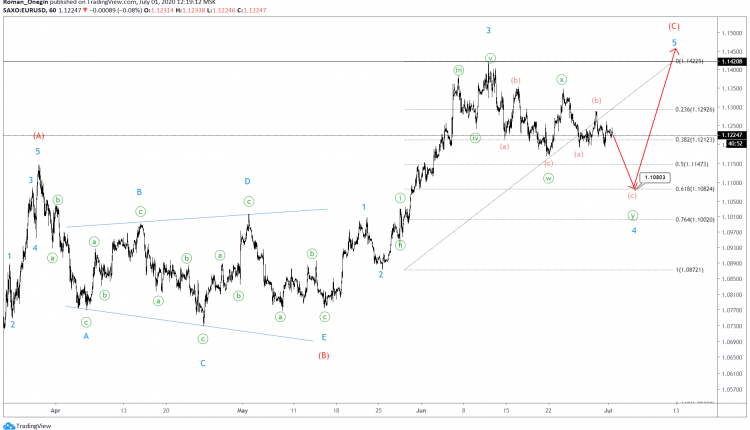Click the 40:52 bar countdown label
Screen dimensions: 750x430
click(x=736, y=143)
